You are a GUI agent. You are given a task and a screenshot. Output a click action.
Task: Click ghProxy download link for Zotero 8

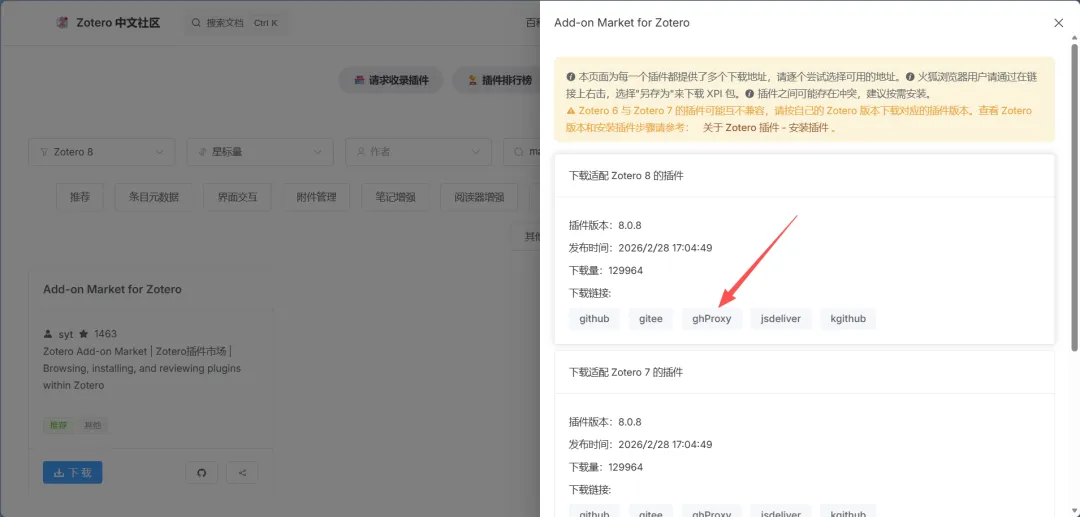point(712,319)
